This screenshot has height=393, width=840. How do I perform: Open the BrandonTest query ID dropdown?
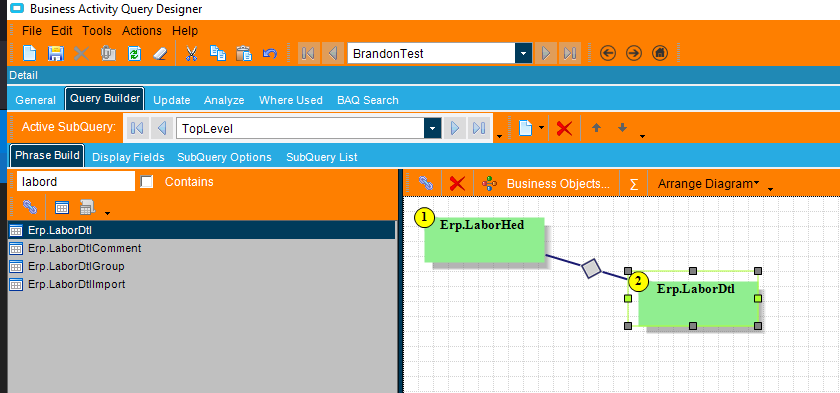pos(523,54)
